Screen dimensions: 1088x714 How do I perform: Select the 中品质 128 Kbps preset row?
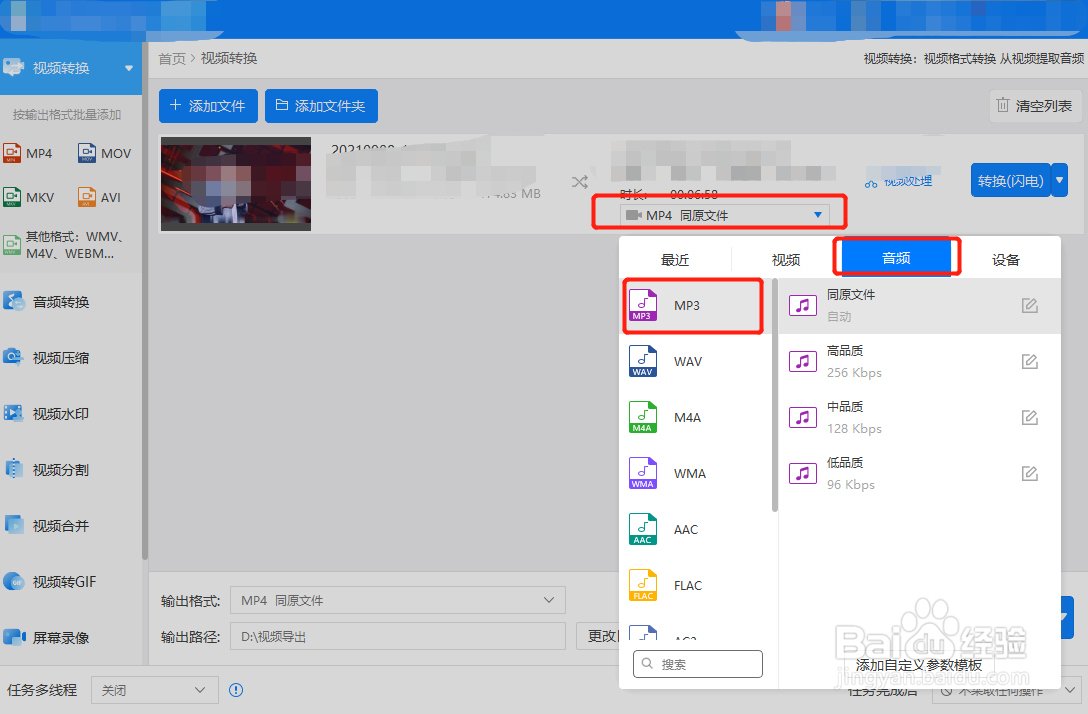coord(919,417)
